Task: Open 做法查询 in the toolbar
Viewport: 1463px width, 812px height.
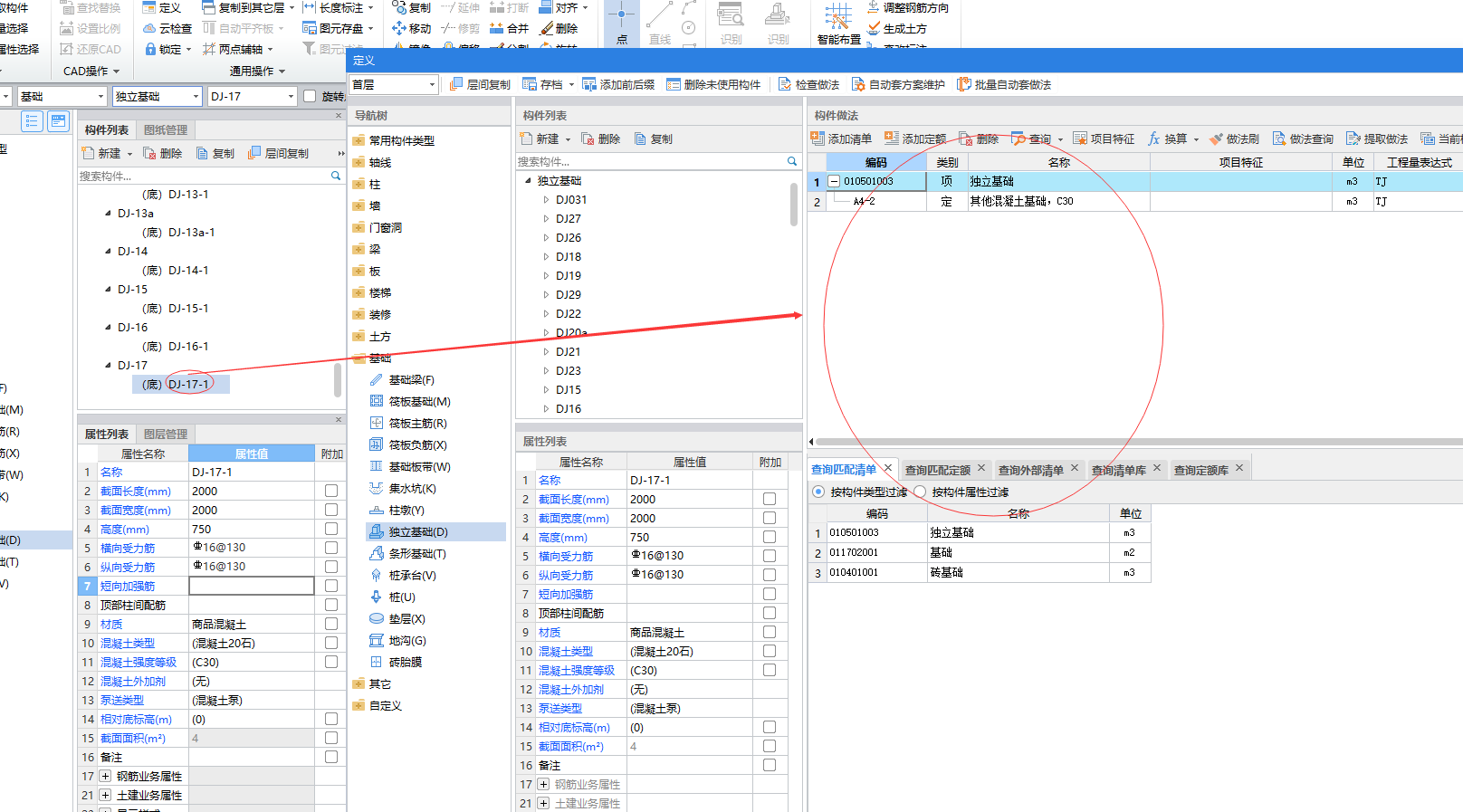Action: [1303, 139]
